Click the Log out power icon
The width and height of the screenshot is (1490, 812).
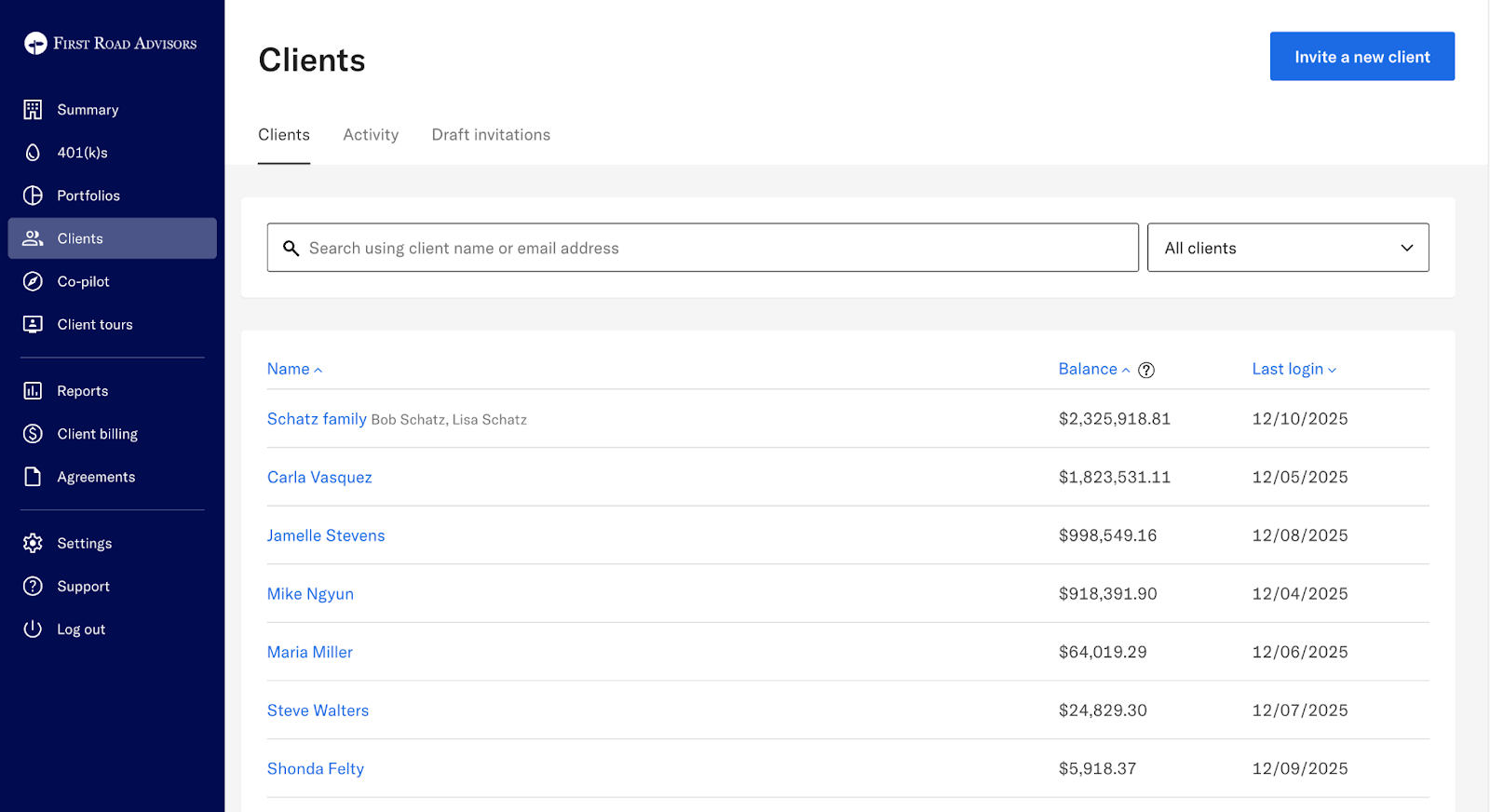pos(33,629)
